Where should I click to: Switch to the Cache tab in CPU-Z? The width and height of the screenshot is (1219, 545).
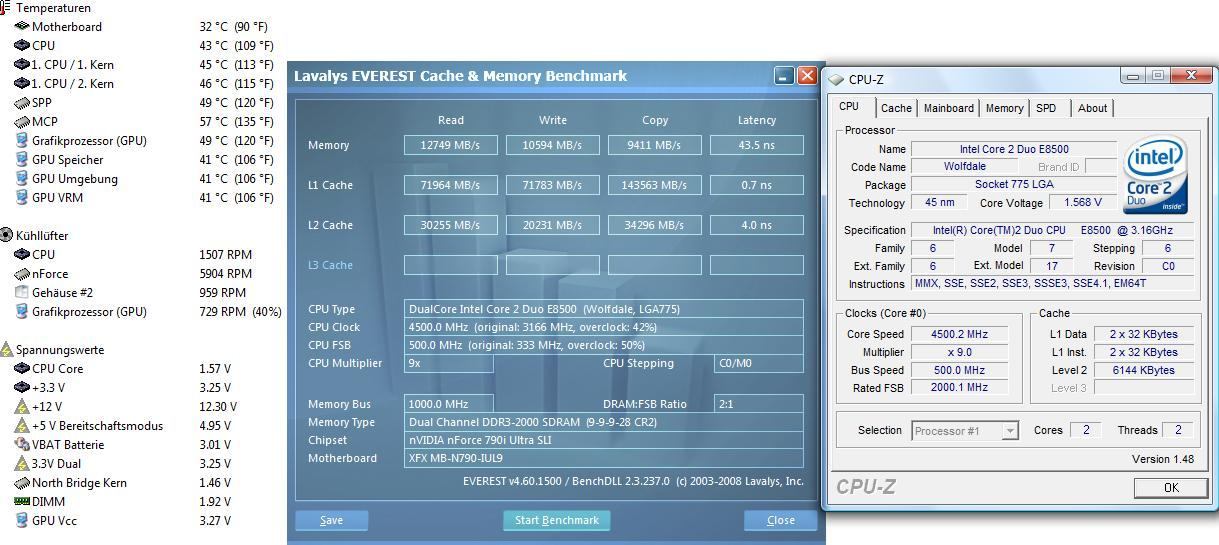[896, 108]
